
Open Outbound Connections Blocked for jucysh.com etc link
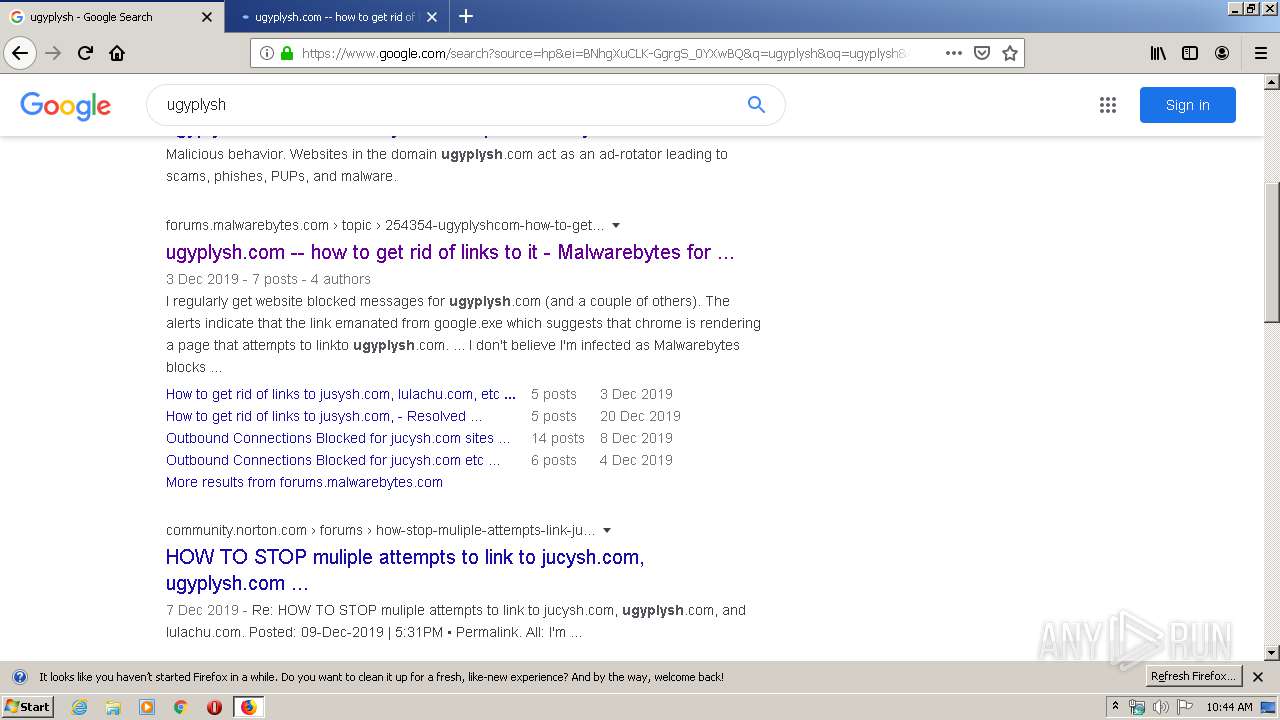[x=333, y=460]
